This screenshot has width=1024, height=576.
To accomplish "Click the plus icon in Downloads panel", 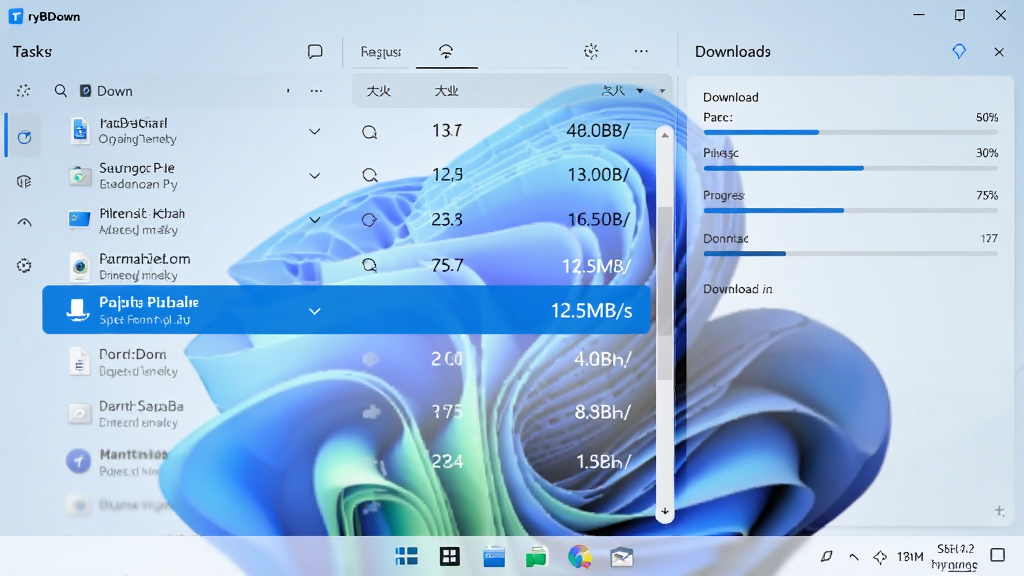I will (x=999, y=511).
